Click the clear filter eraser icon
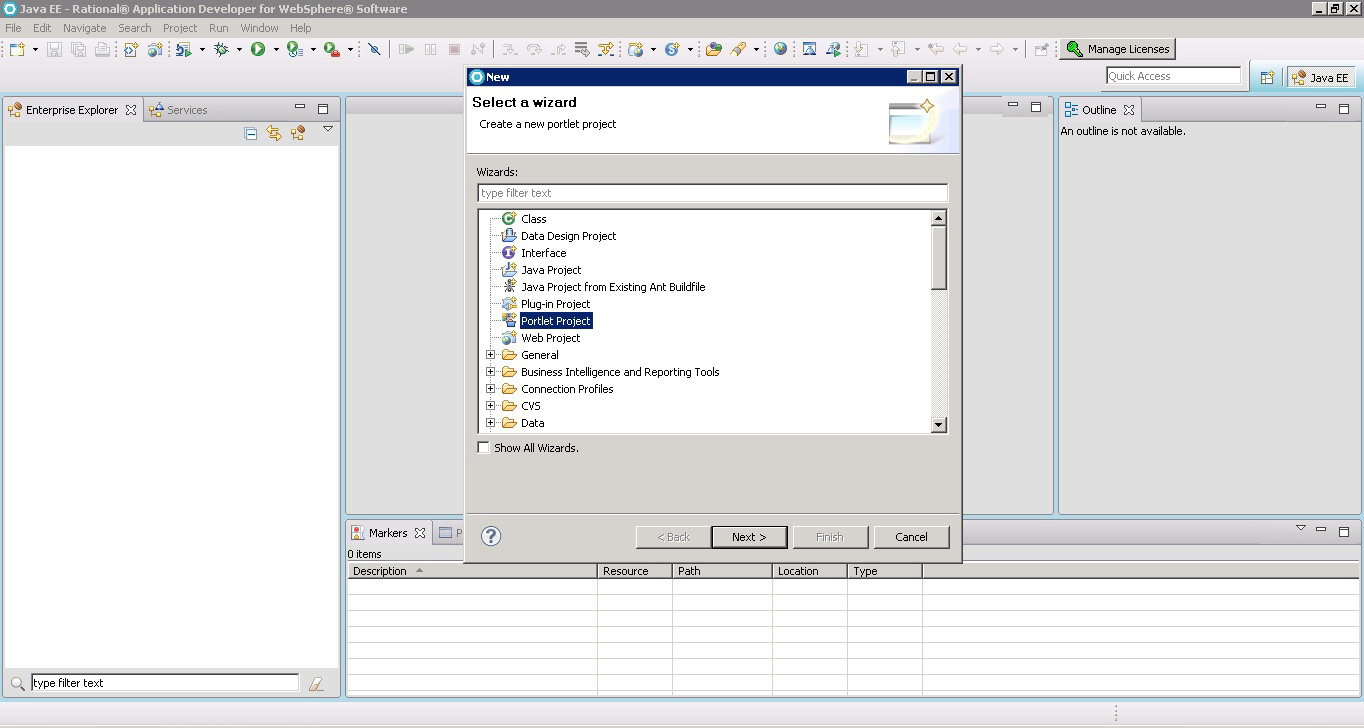1364x728 pixels. [x=316, y=684]
